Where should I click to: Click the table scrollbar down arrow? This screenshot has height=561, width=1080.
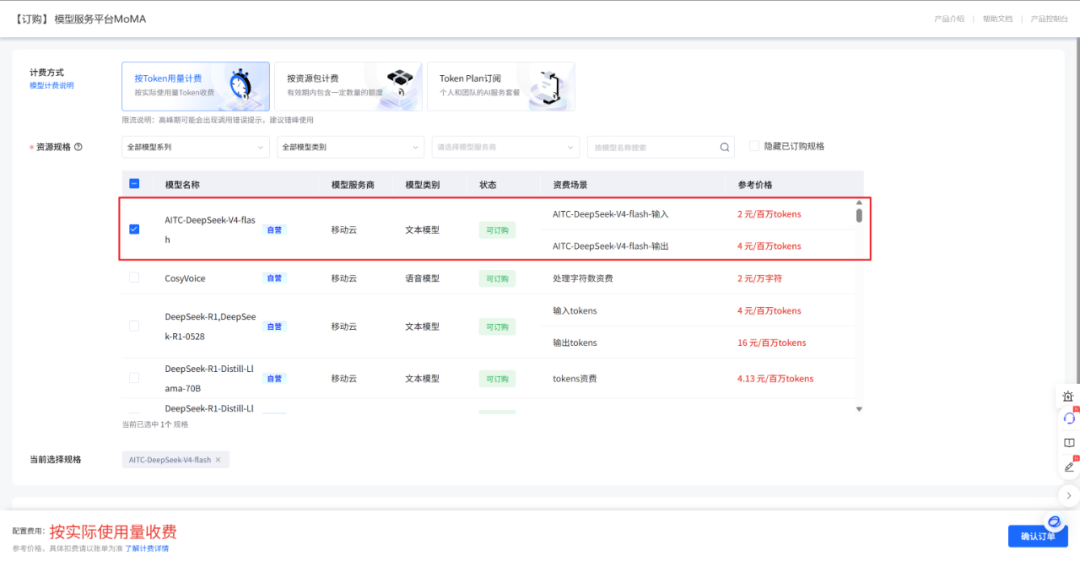pyautogui.click(x=859, y=409)
